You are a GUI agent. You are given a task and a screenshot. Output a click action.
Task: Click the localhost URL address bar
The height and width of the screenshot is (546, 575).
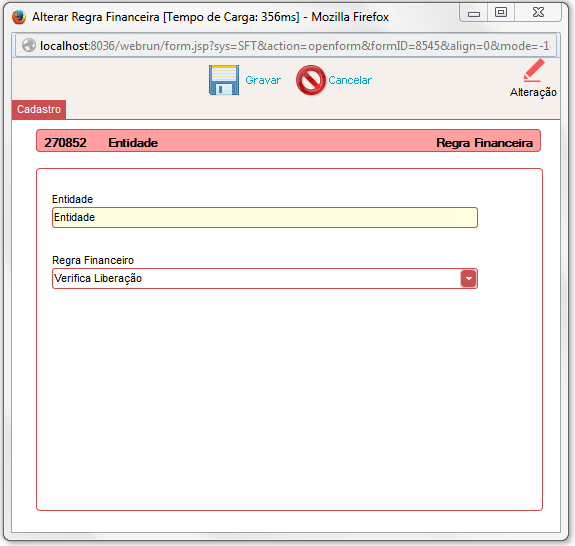(x=286, y=45)
